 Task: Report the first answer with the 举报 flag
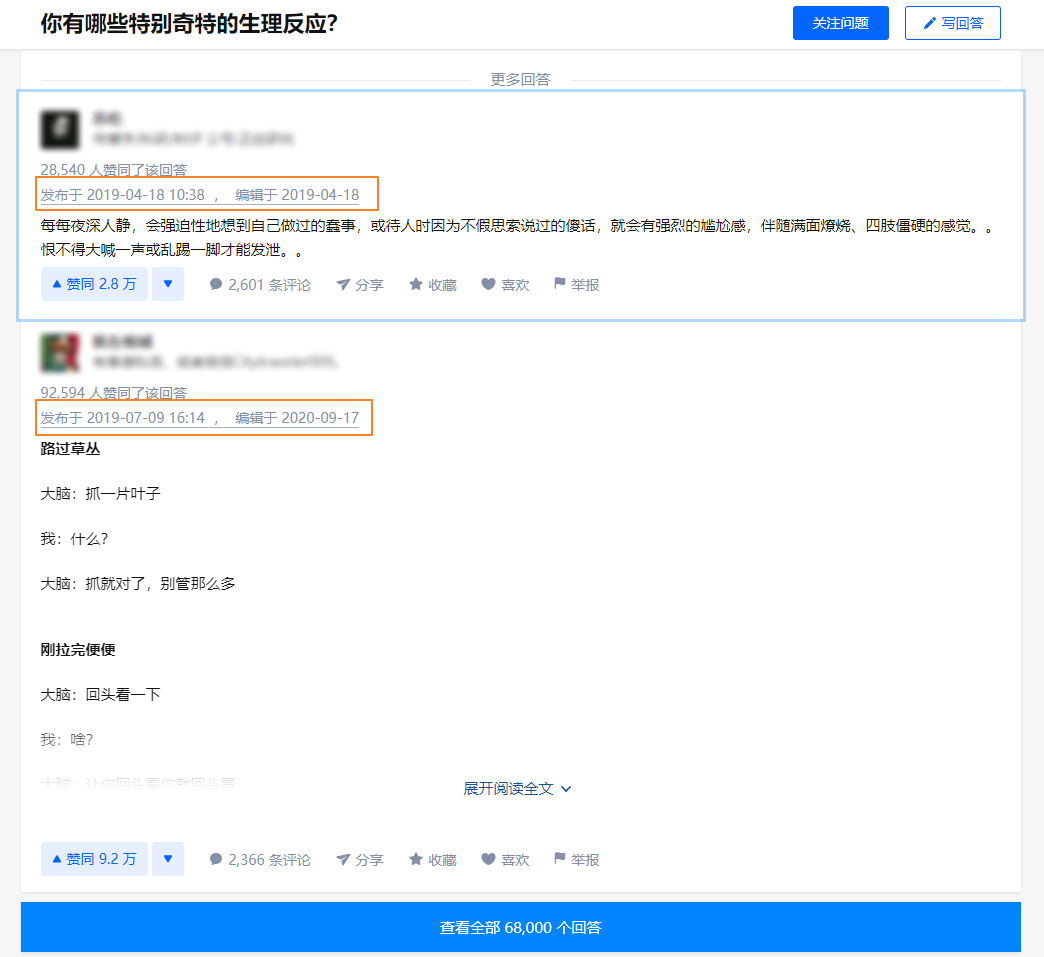tap(576, 284)
